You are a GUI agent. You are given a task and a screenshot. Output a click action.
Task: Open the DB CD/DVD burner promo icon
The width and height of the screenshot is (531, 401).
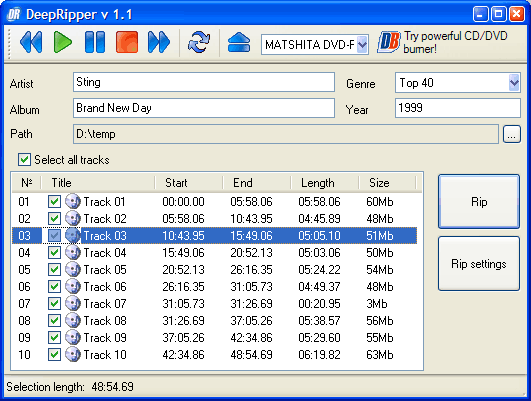point(388,42)
